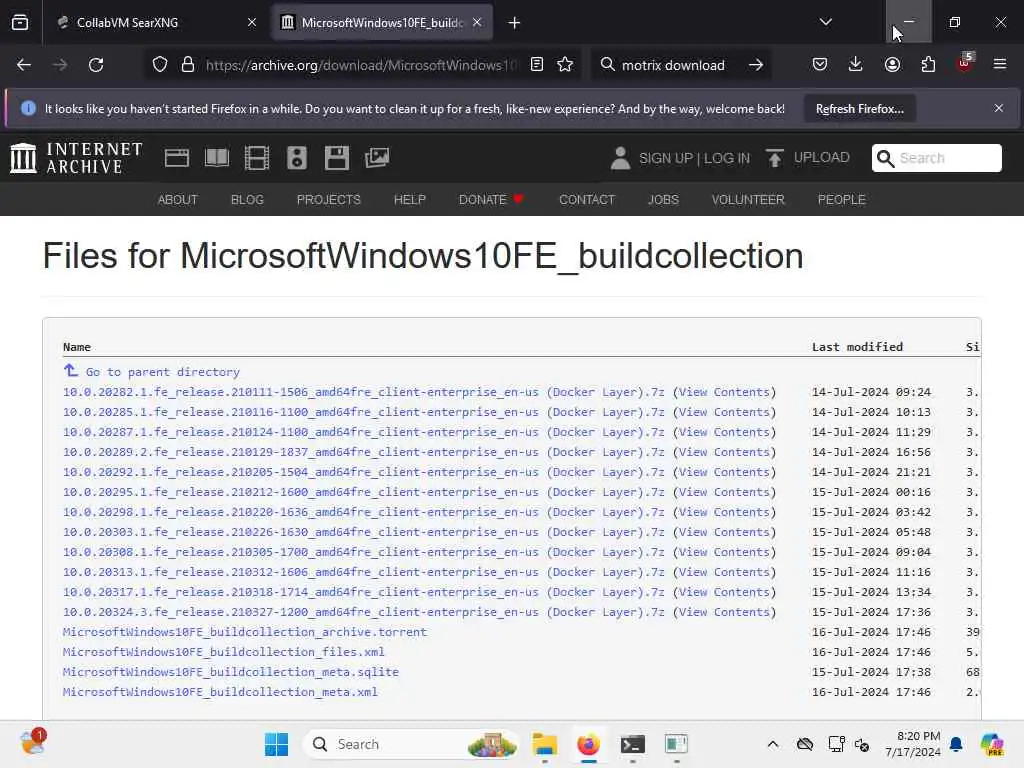Screen dimensions: 1024x768
Task: Download the 10.0.20303.1 Docker Layer file
Action: [363, 532]
